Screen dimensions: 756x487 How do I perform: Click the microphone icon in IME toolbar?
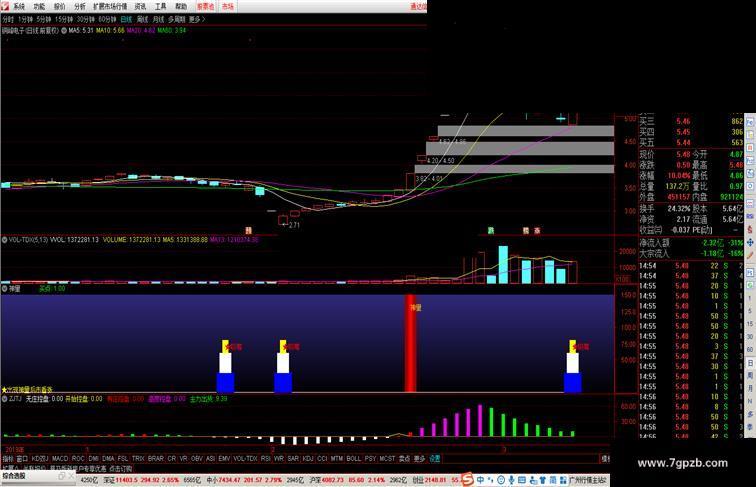click(x=511, y=480)
